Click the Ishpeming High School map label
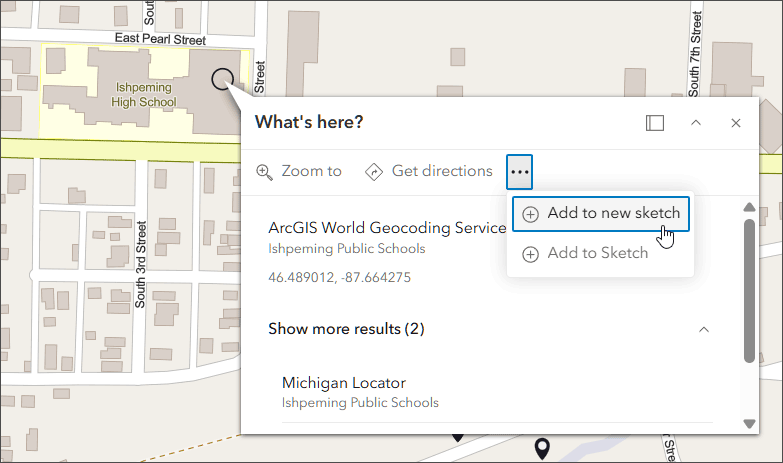Viewport: 783px width, 463px height. coord(143,95)
